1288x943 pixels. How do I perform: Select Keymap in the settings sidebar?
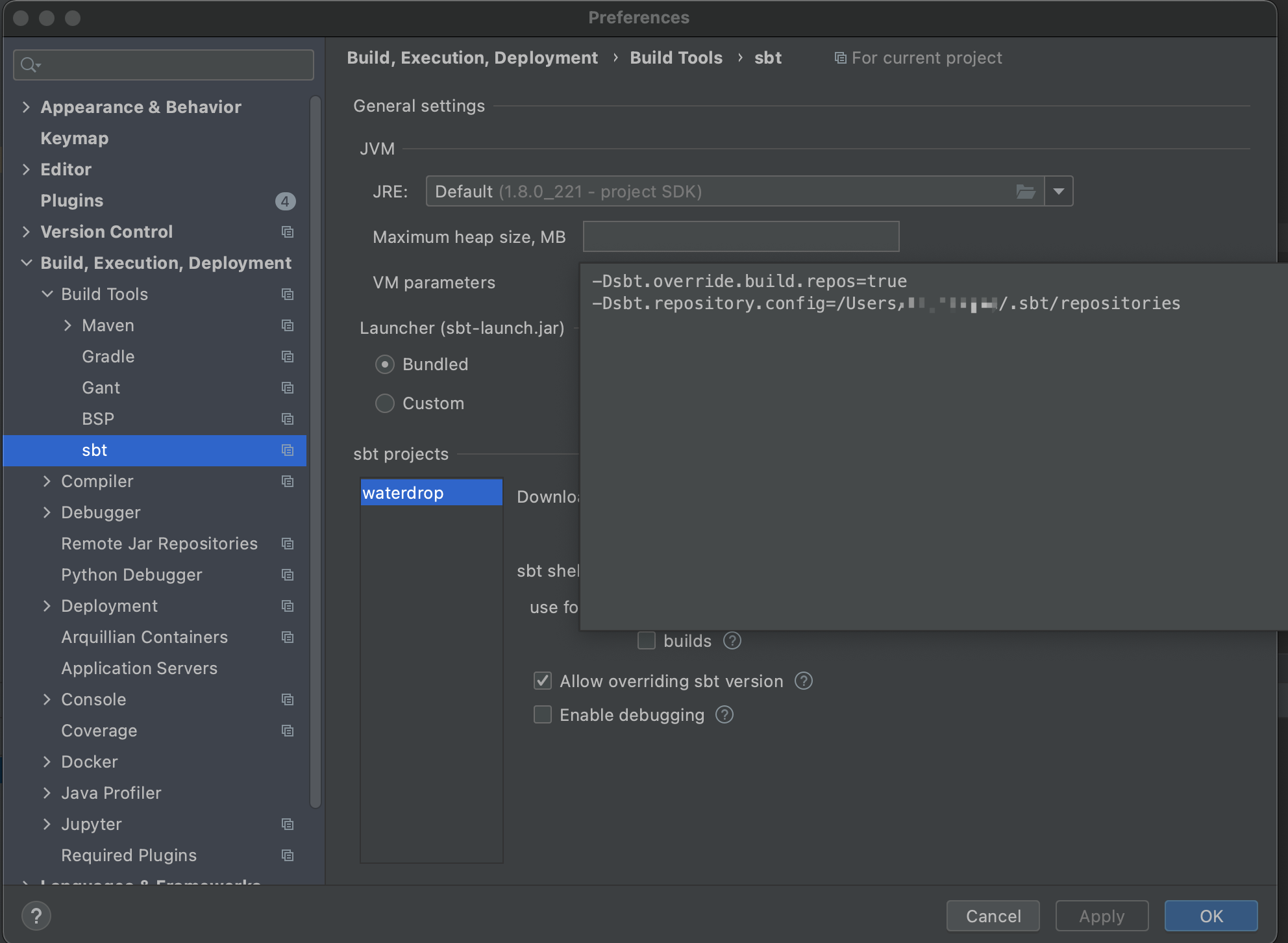[74, 138]
